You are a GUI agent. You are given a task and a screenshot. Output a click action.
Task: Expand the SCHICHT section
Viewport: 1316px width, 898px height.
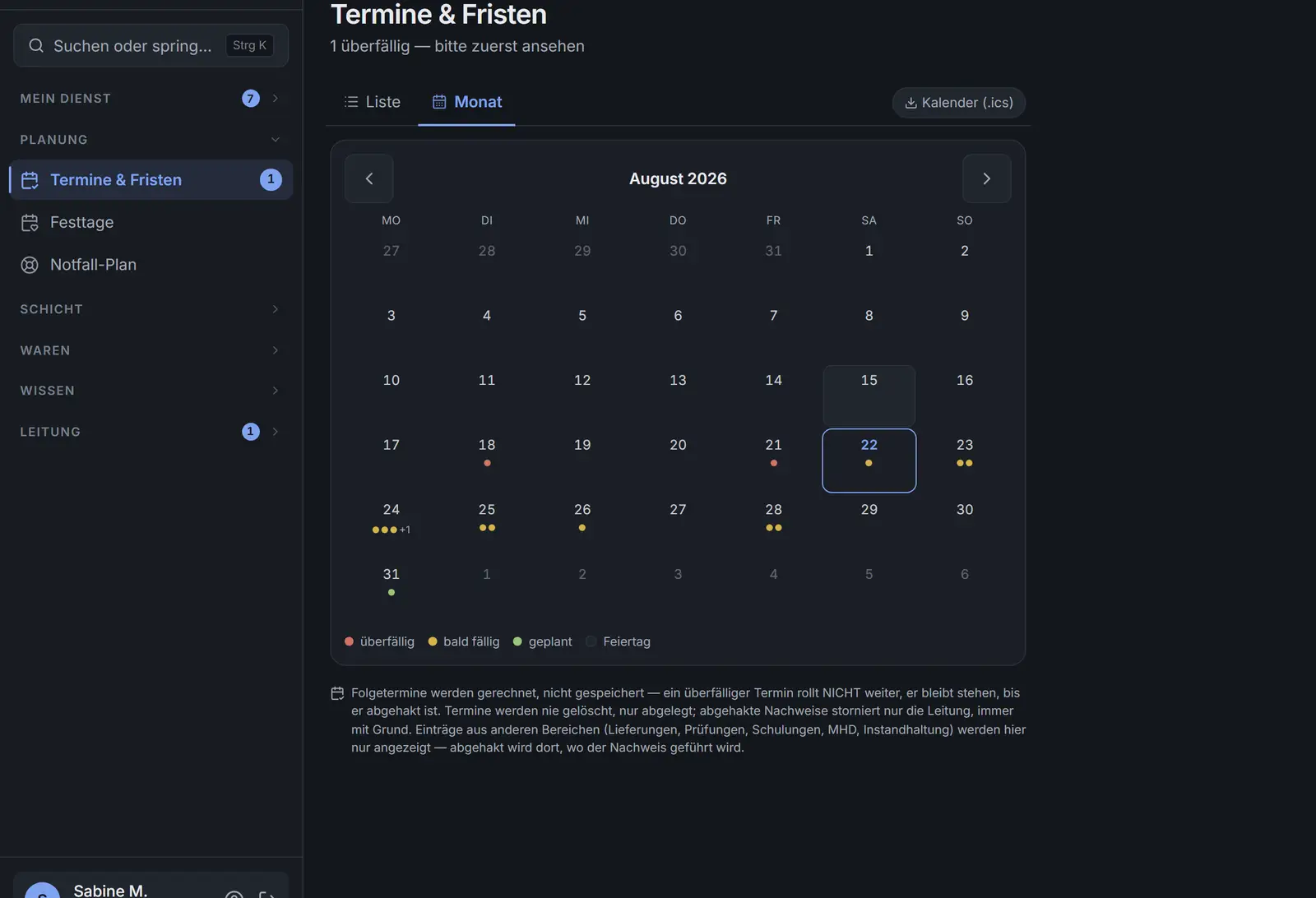[x=275, y=309]
